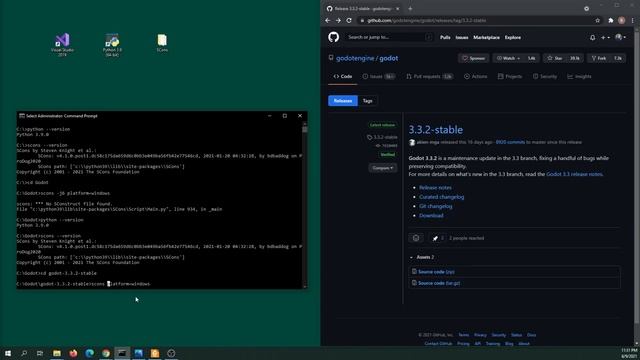The width and height of the screenshot is (640, 360).
Task: Open the Visual Studio 2019 desktop shortcut
Action: (x=62, y=44)
